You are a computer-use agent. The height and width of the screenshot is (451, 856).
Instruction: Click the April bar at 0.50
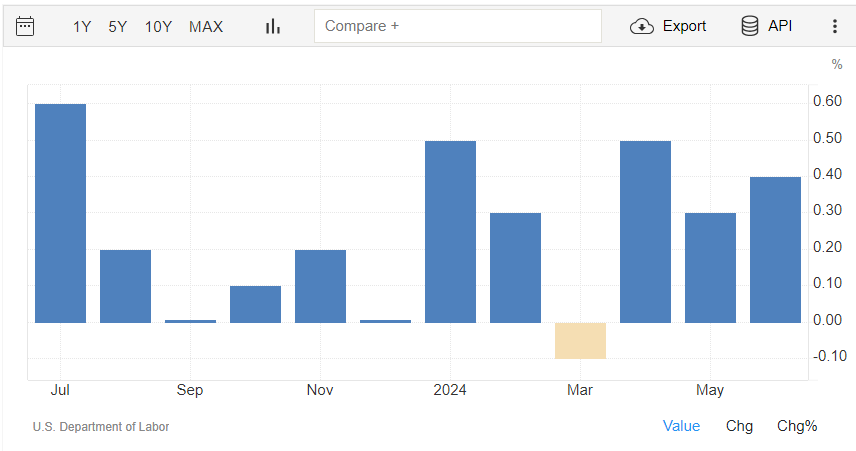coord(645,232)
